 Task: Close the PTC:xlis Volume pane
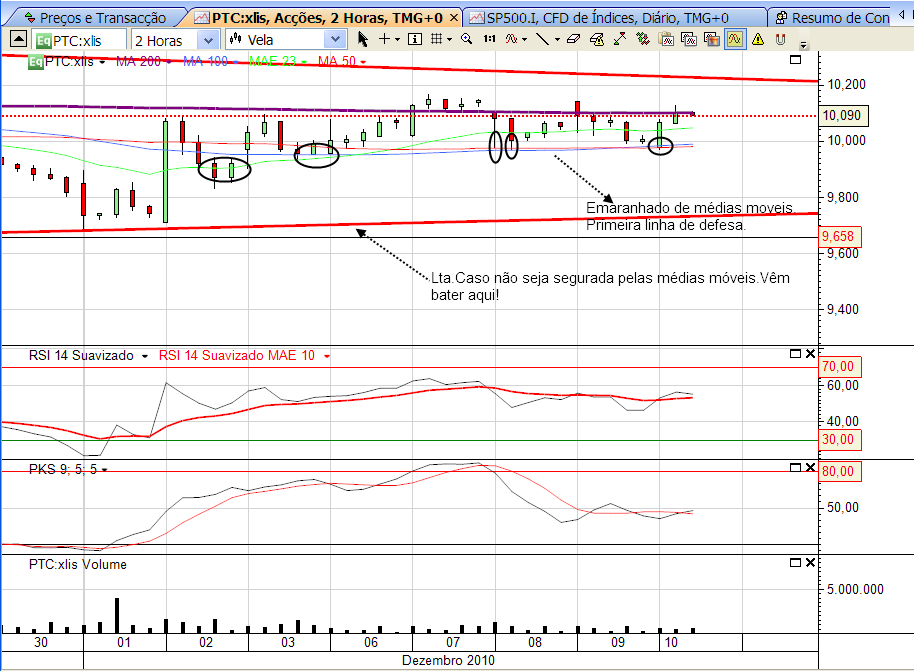click(810, 563)
